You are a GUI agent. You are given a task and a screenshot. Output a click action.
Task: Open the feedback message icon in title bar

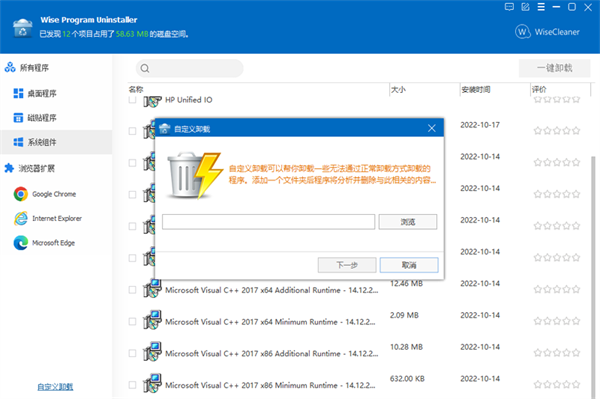point(509,7)
